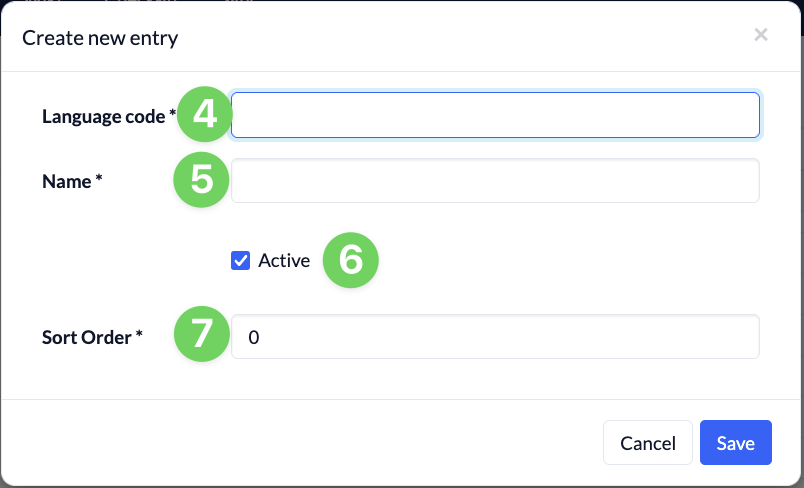Viewport: 804px width, 488px height.
Task: Click the Name field label
Action: click(x=67, y=181)
